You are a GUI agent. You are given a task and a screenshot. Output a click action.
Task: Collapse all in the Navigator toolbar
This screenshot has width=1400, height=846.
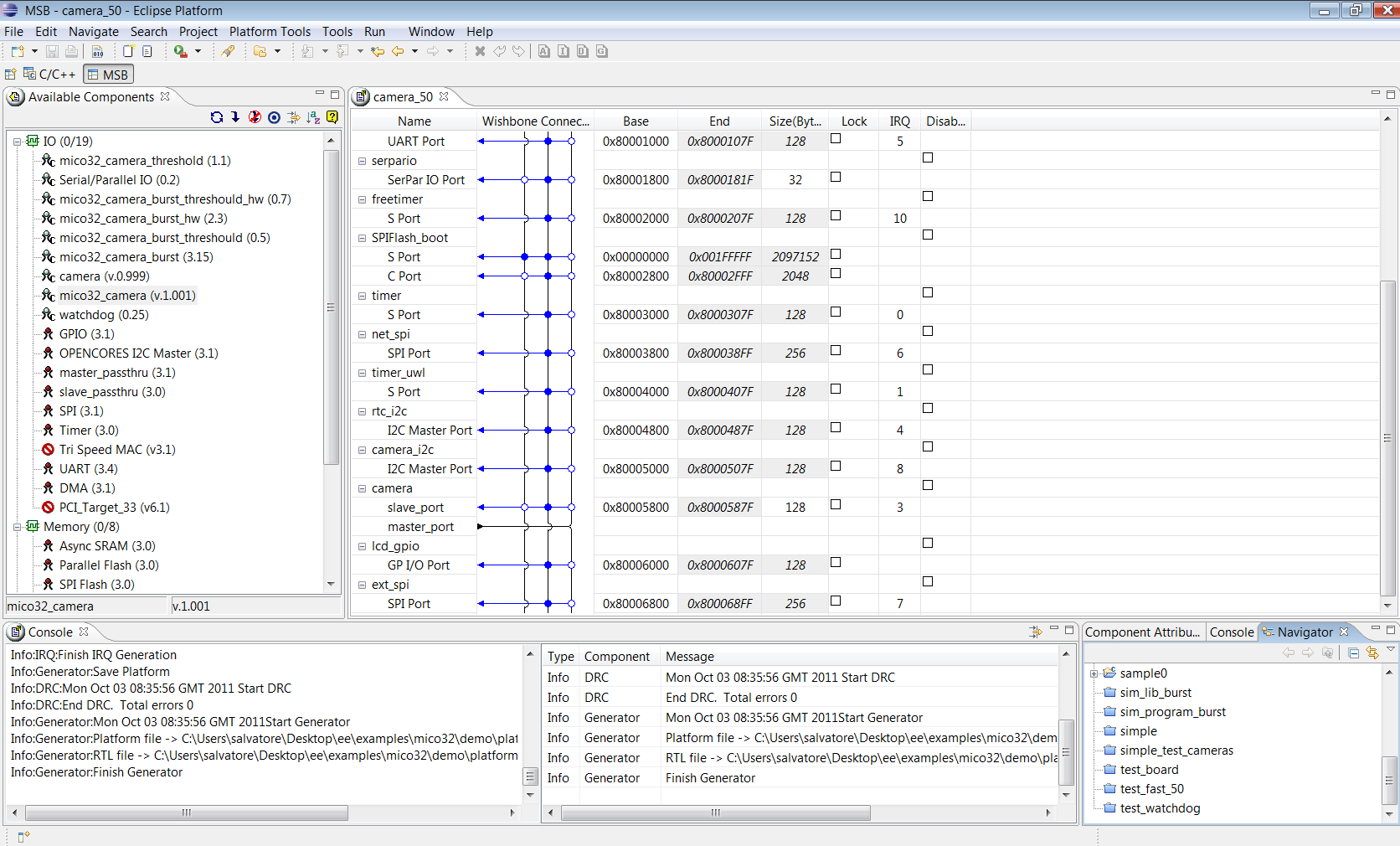tap(1354, 653)
